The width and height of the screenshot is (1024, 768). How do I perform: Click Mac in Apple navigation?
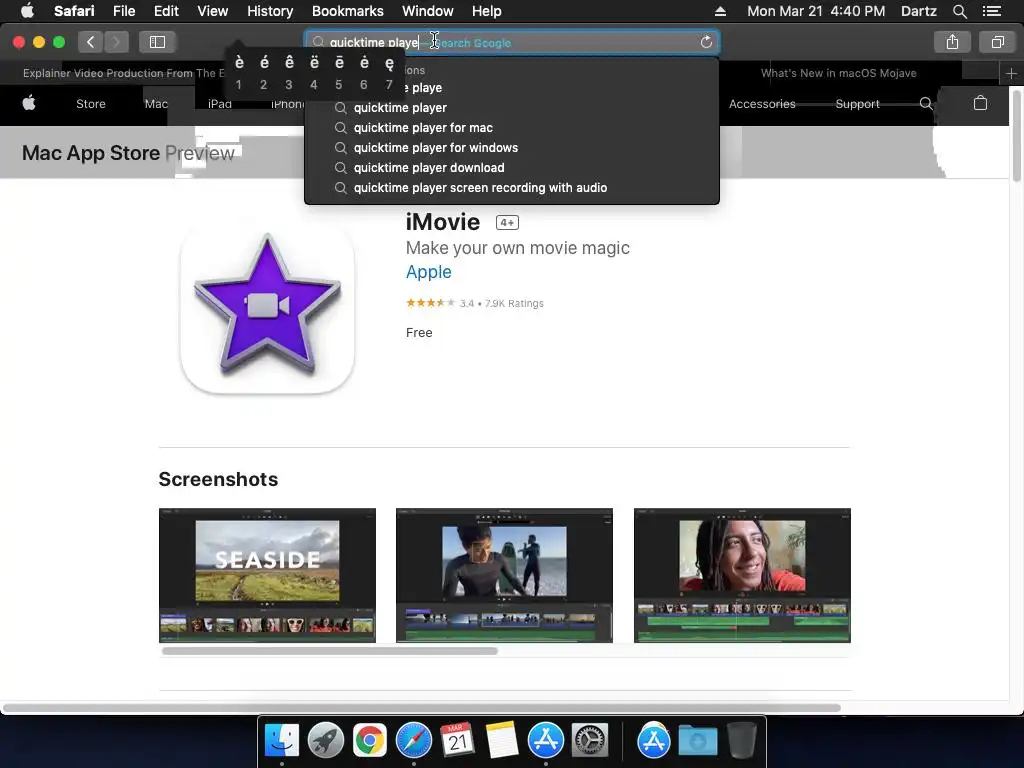(x=157, y=104)
